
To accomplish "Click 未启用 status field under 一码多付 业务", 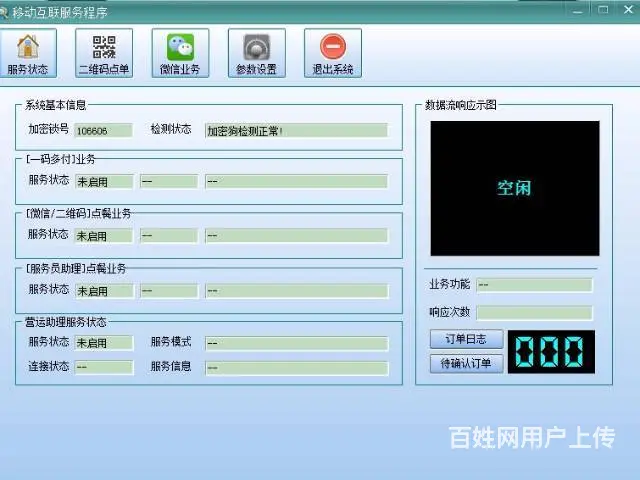I will (x=104, y=182).
